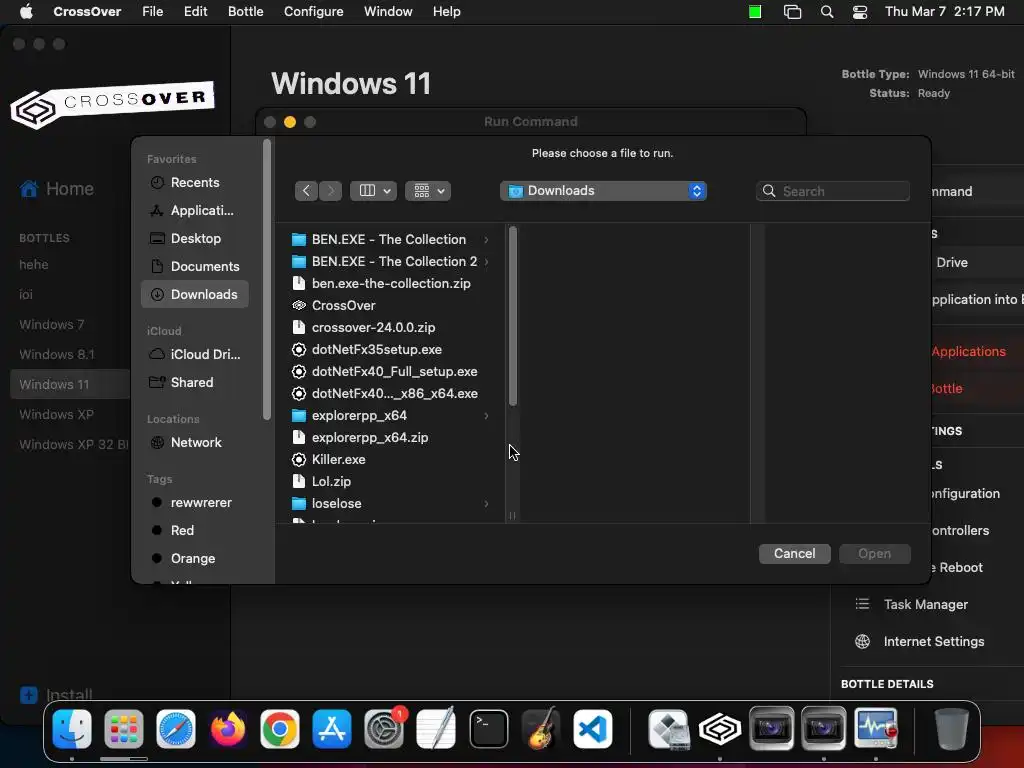
Task: Select the Windows 8.1 bottle
Action: coord(57,354)
